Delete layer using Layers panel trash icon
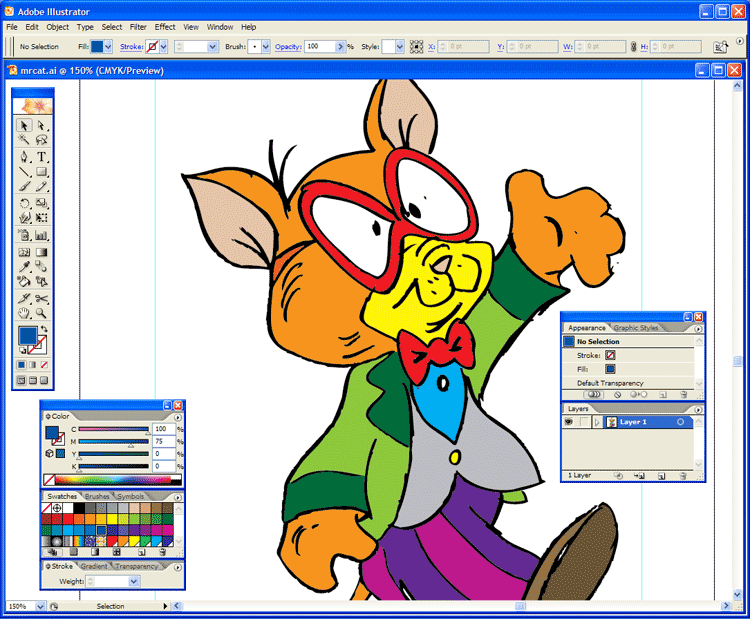This screenshot has height=619, width=750. click(683, 476)
